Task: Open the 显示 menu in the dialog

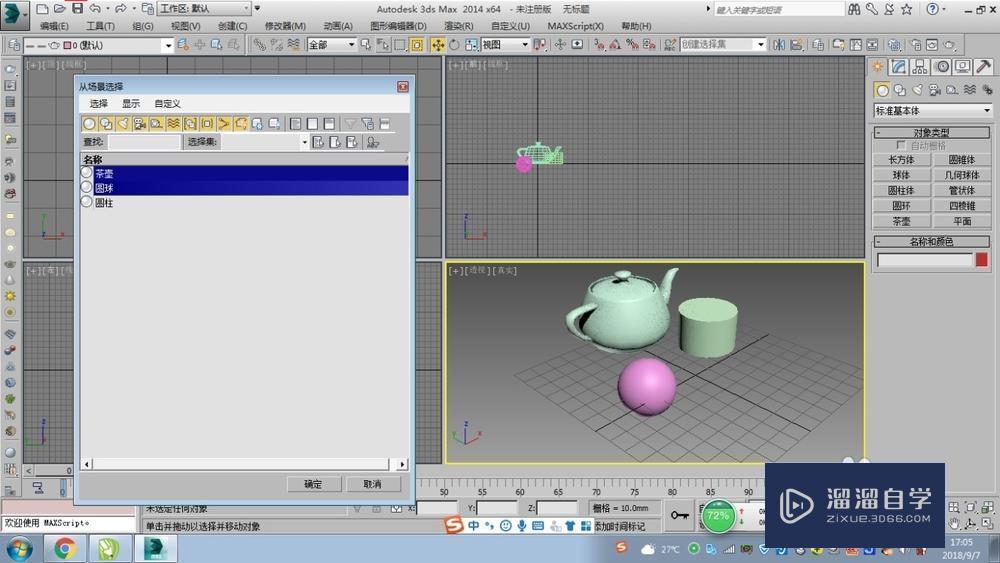Action: click(131, 103)
